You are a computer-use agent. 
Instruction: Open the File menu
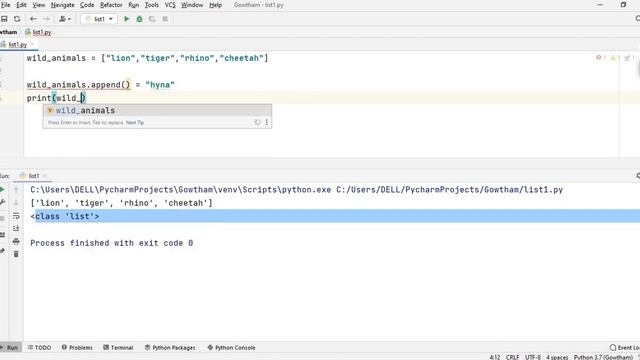click(x=6, y=5)
